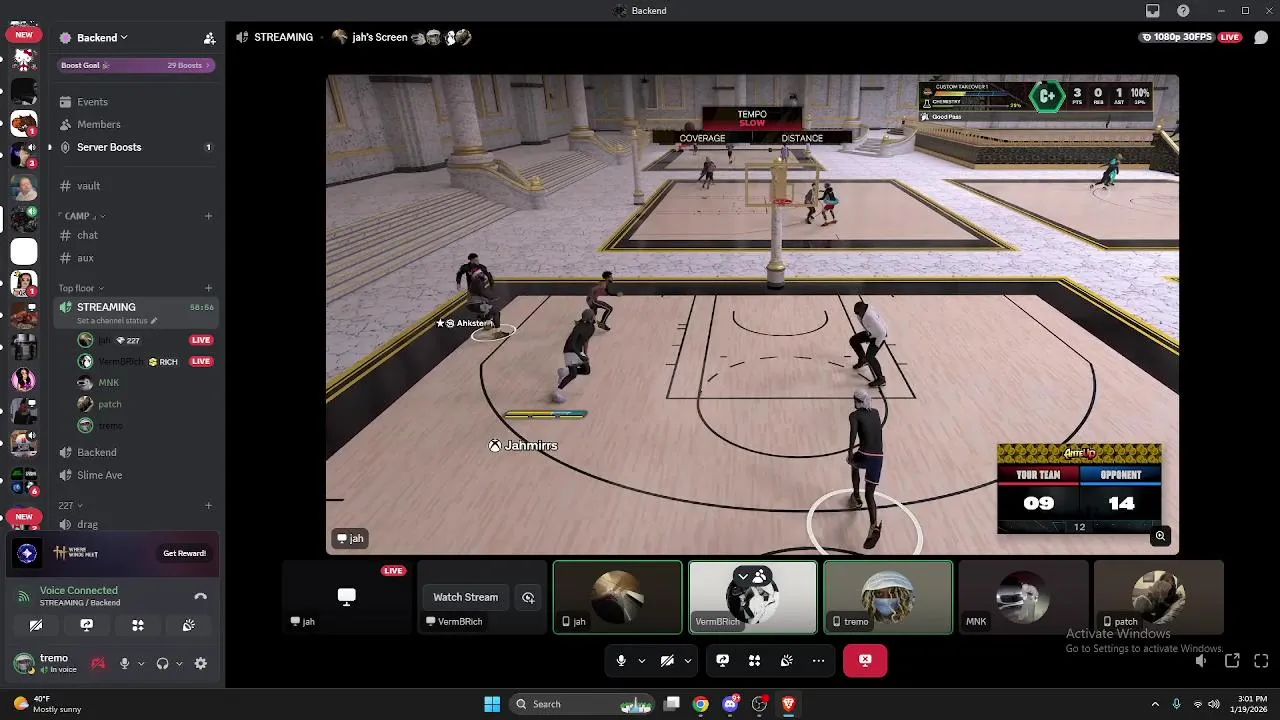Screen dimensions: 1280x720
Task: Open Server Boosts page
Action: click(135, 147)
